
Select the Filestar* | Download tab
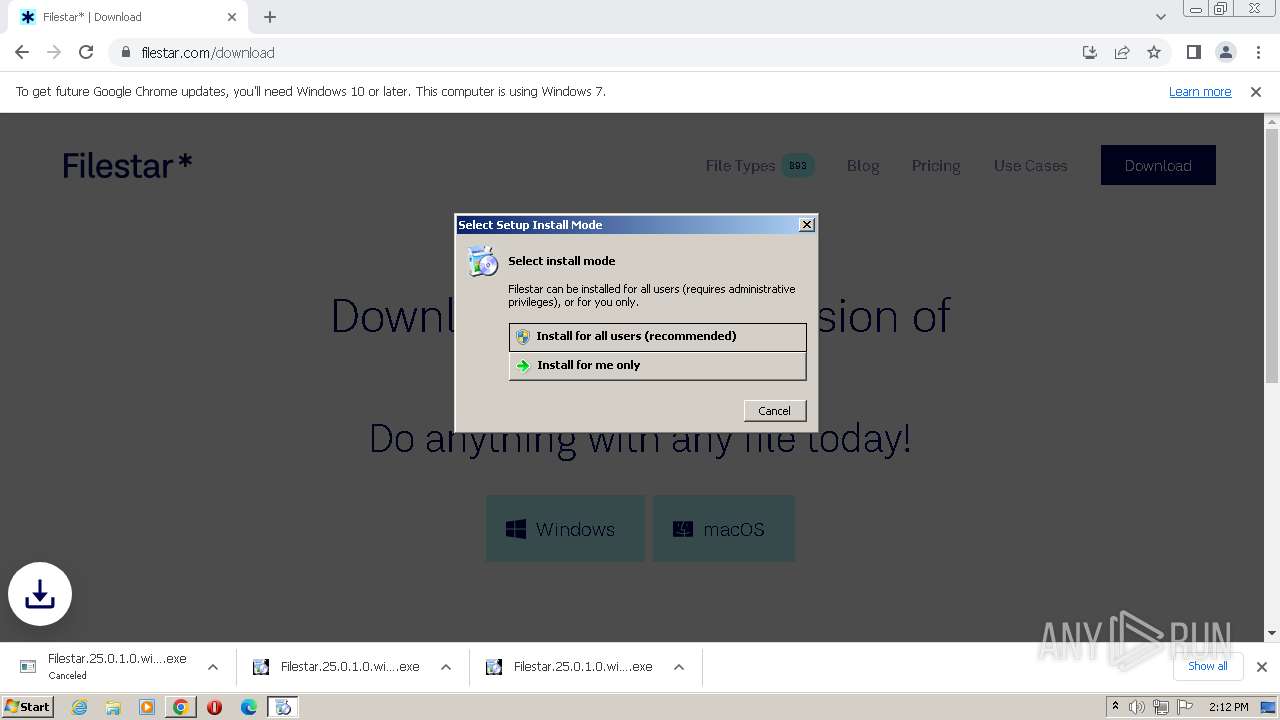(x=127, y=17)
